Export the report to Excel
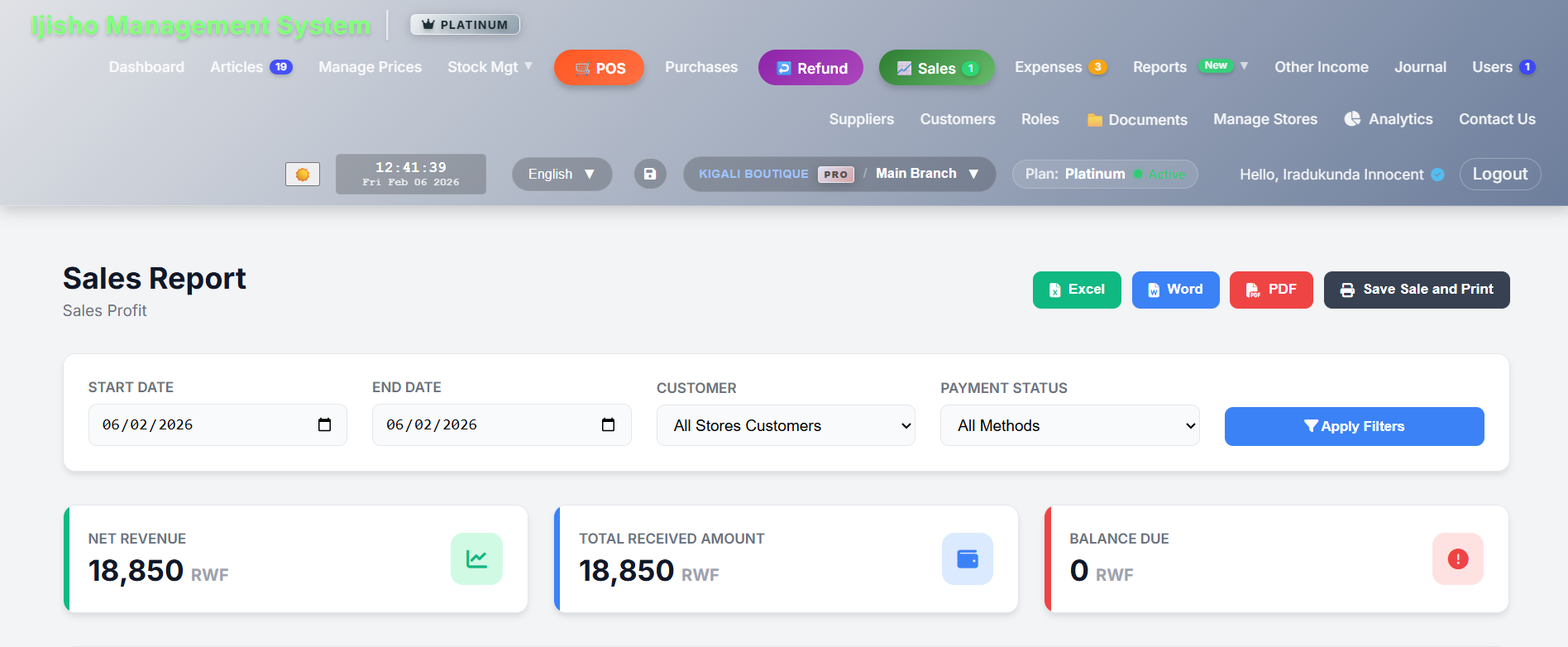 click(x=1077, y=290)
